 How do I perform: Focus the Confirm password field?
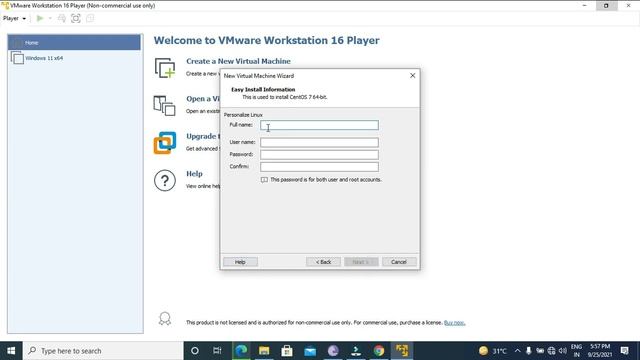coord(319,167)
